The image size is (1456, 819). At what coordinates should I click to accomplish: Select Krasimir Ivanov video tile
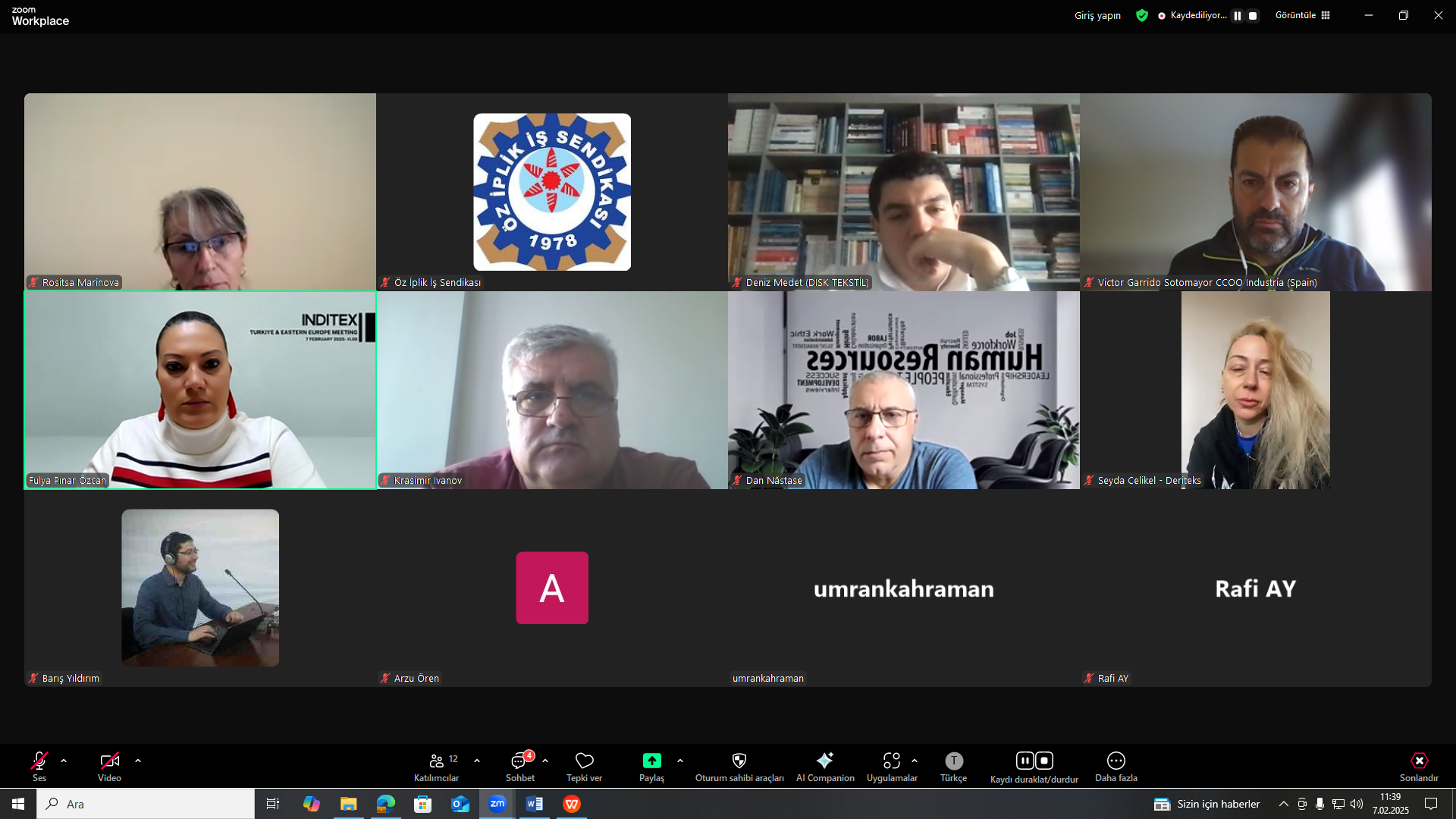tap(552, 390)
